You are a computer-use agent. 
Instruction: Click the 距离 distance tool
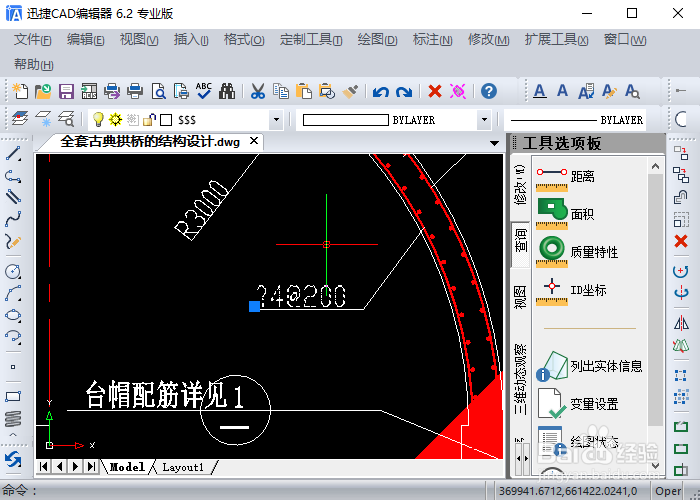click(x=566, y=178)
